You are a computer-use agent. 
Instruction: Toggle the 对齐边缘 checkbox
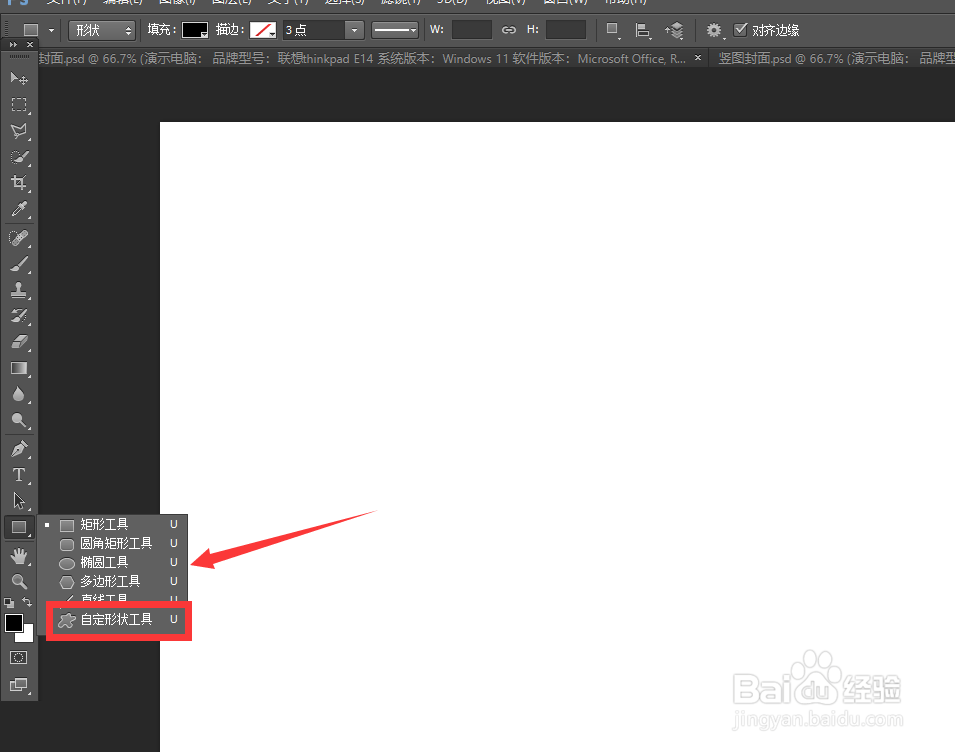(741, 29)
